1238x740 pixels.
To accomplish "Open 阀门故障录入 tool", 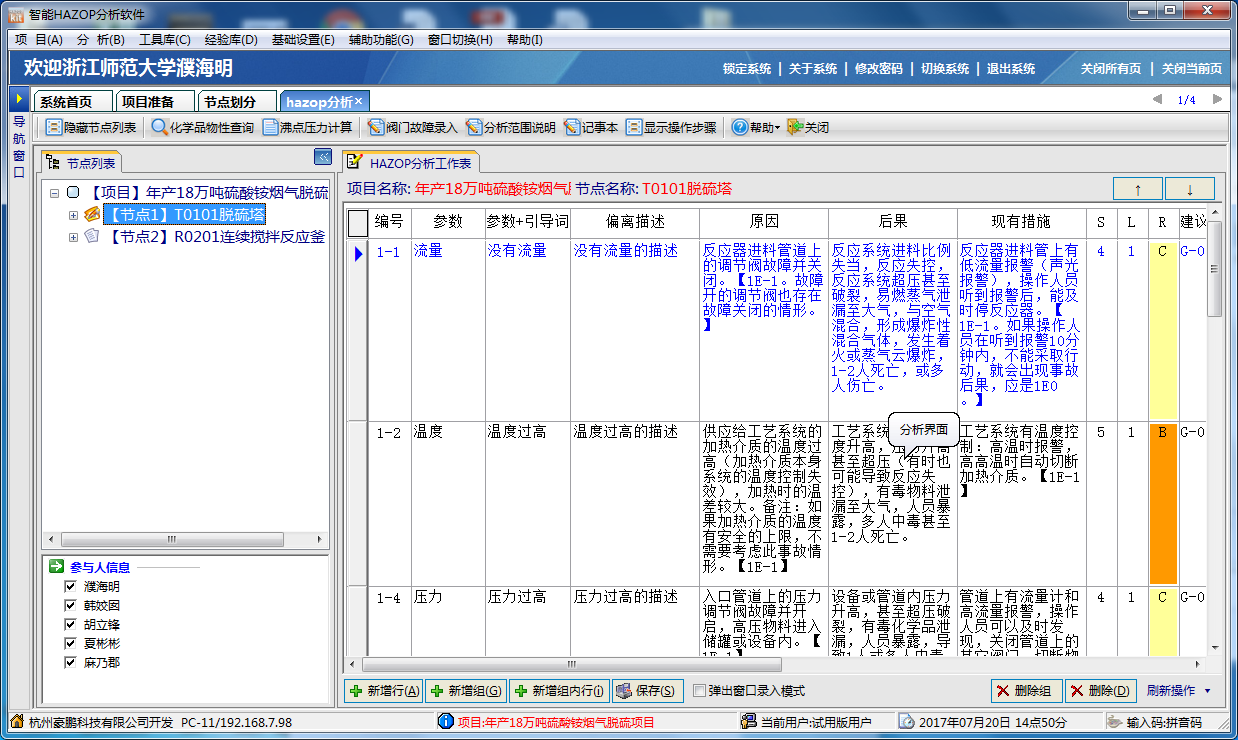I will tap(376, 128).
